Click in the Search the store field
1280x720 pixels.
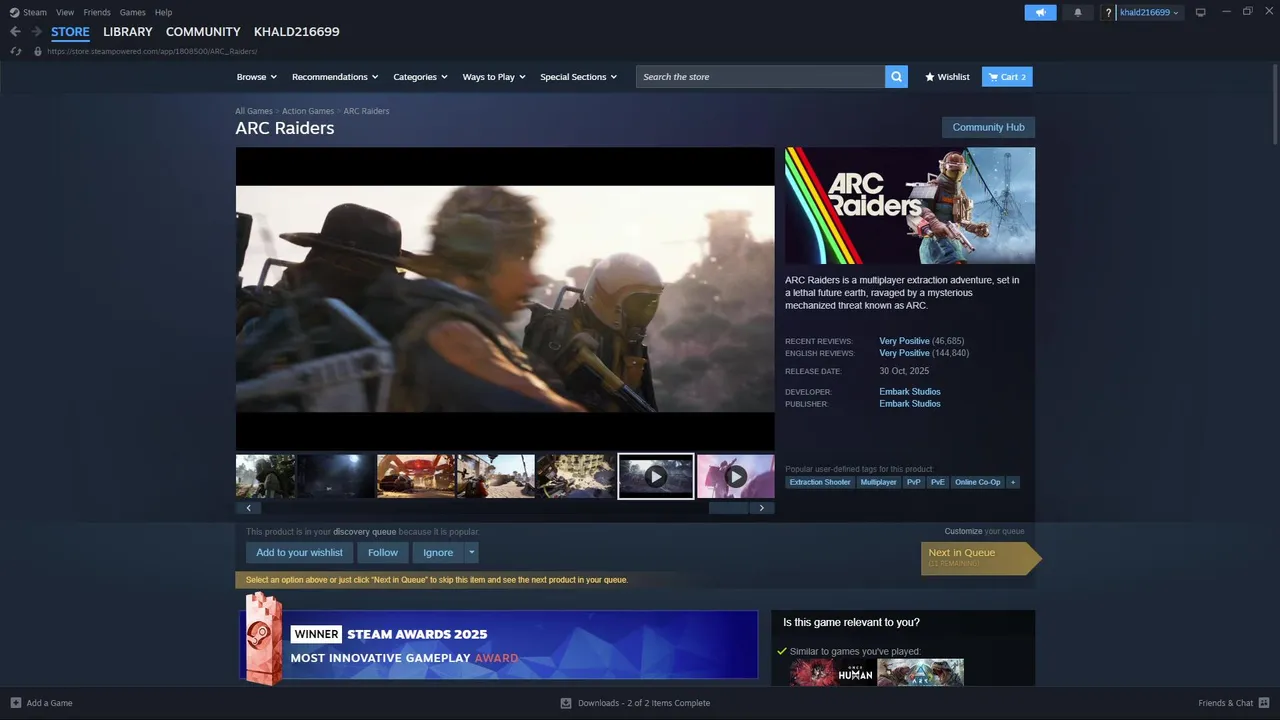760,77
